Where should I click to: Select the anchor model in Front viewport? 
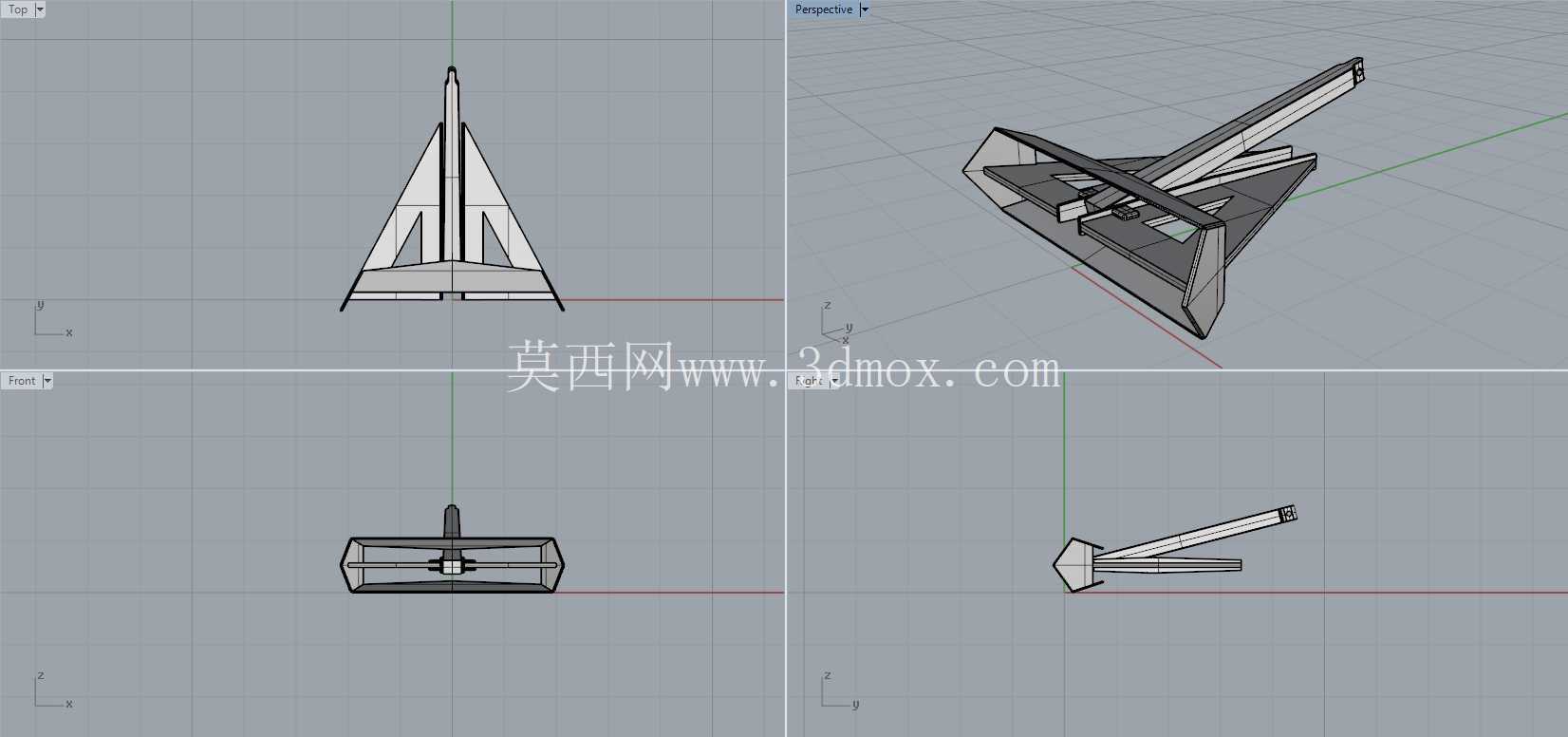pyautogui.click(x=452, y=551)
